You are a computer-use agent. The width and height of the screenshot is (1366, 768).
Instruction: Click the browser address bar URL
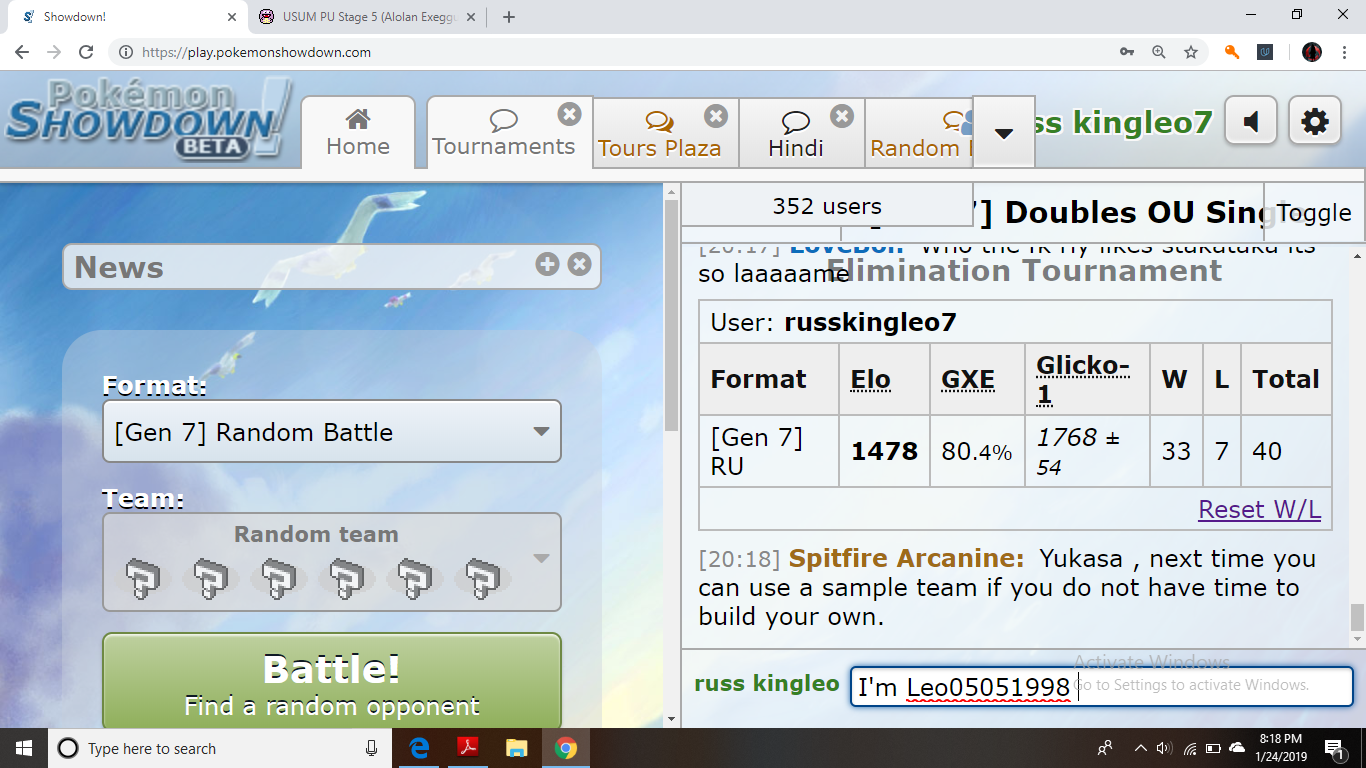tap(256, 52)
